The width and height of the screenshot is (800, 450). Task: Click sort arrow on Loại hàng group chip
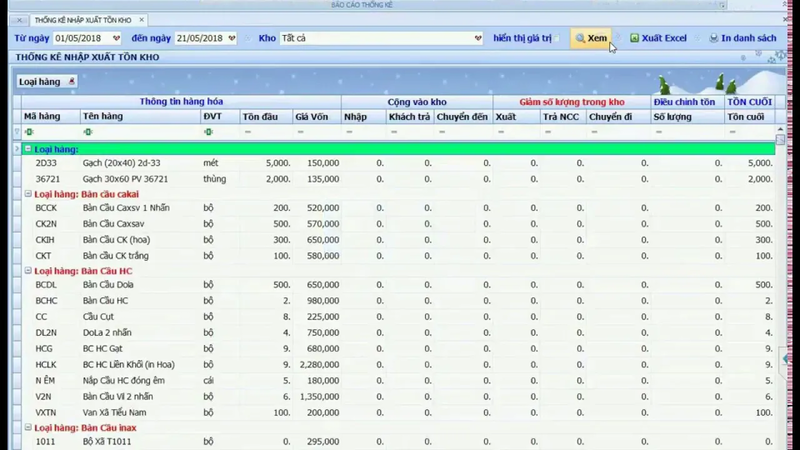click(71, 81)
